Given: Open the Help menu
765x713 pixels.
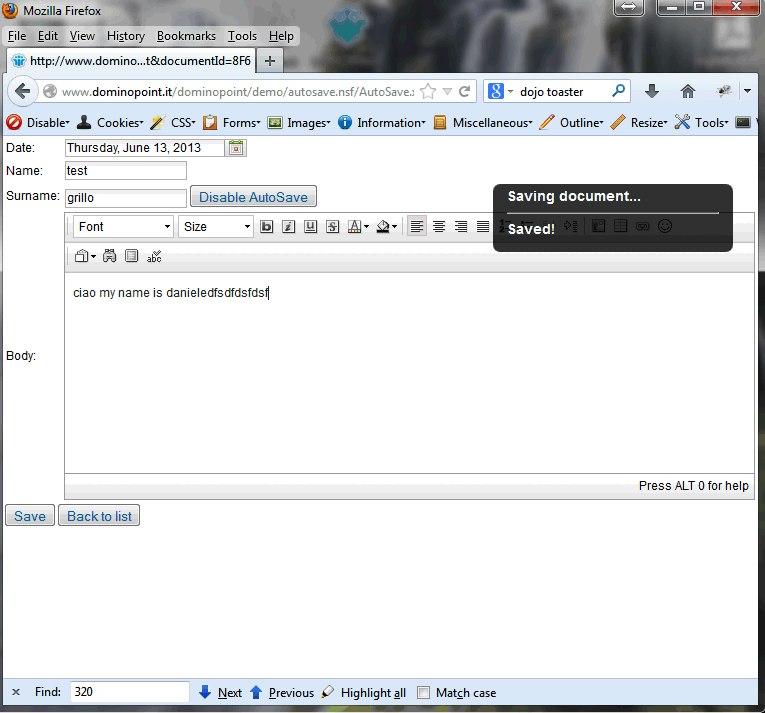Looking at the screenshot, I should [281, 36].
